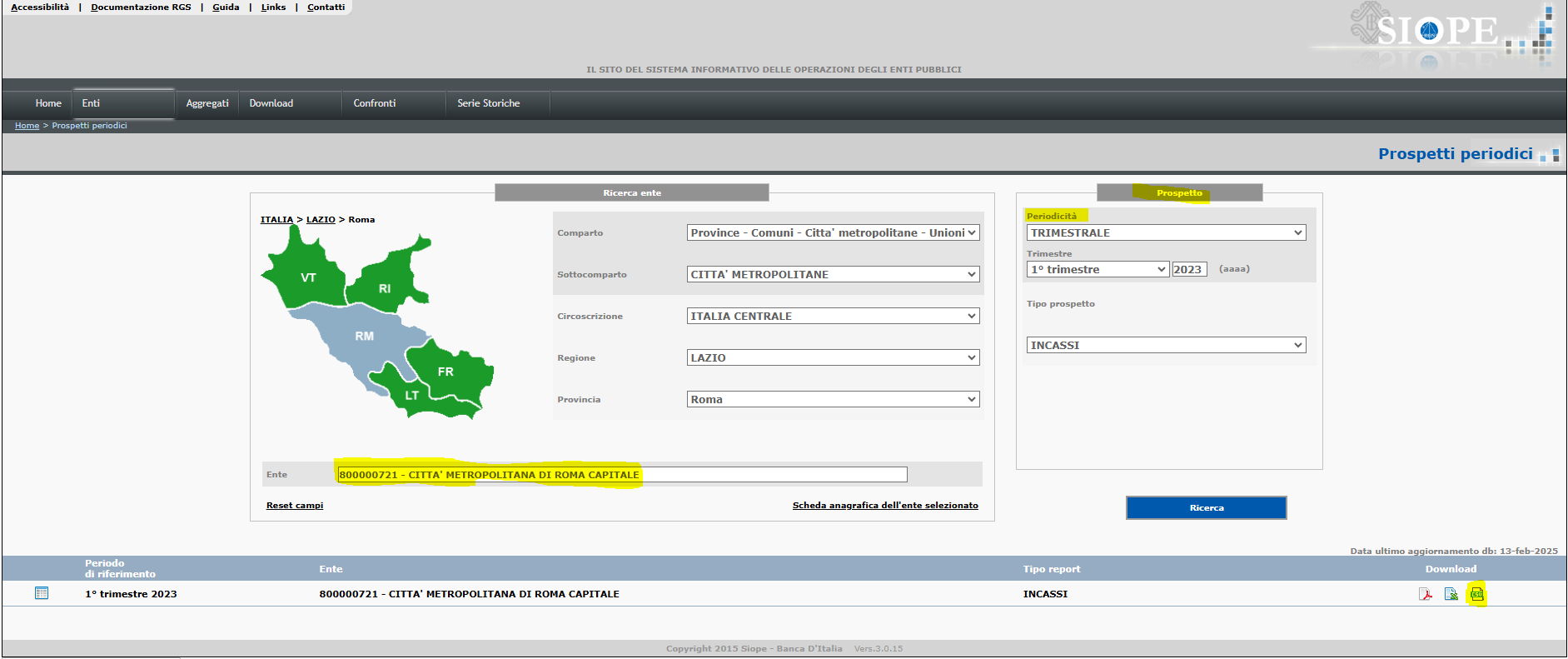Click the Reset campi link
Image resolution: width=1568 pixels, height=659 pixels.
coord(295,506)
